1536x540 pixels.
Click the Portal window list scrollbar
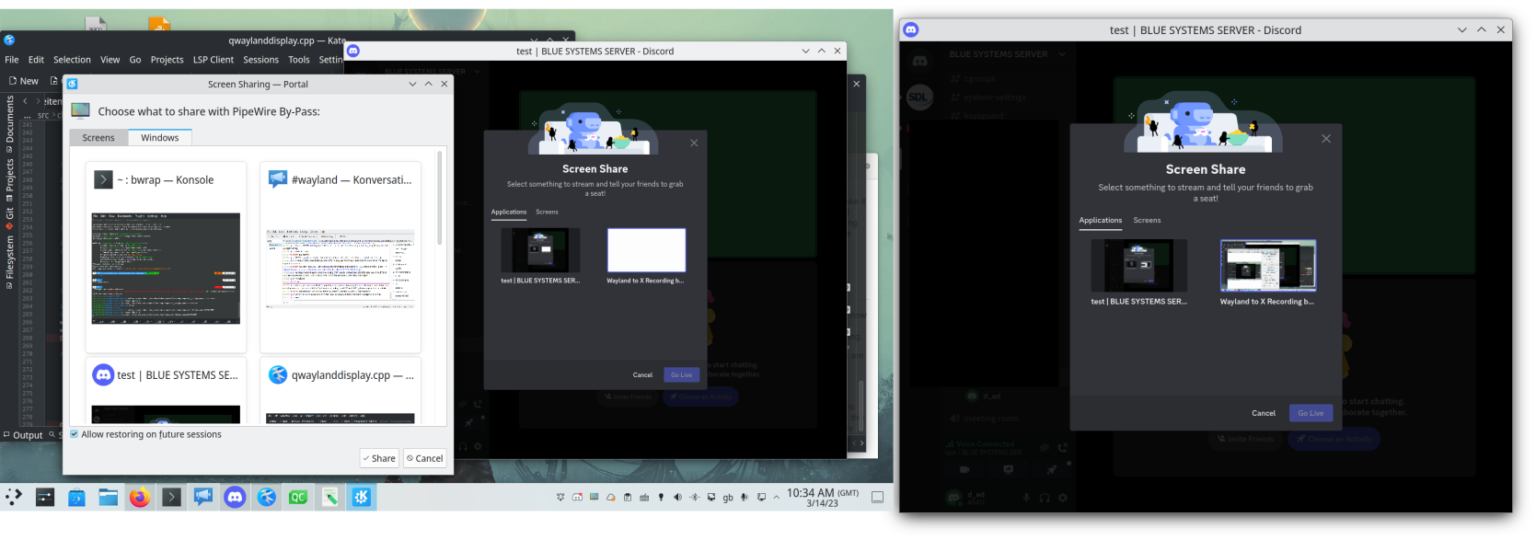click(439, 200)
